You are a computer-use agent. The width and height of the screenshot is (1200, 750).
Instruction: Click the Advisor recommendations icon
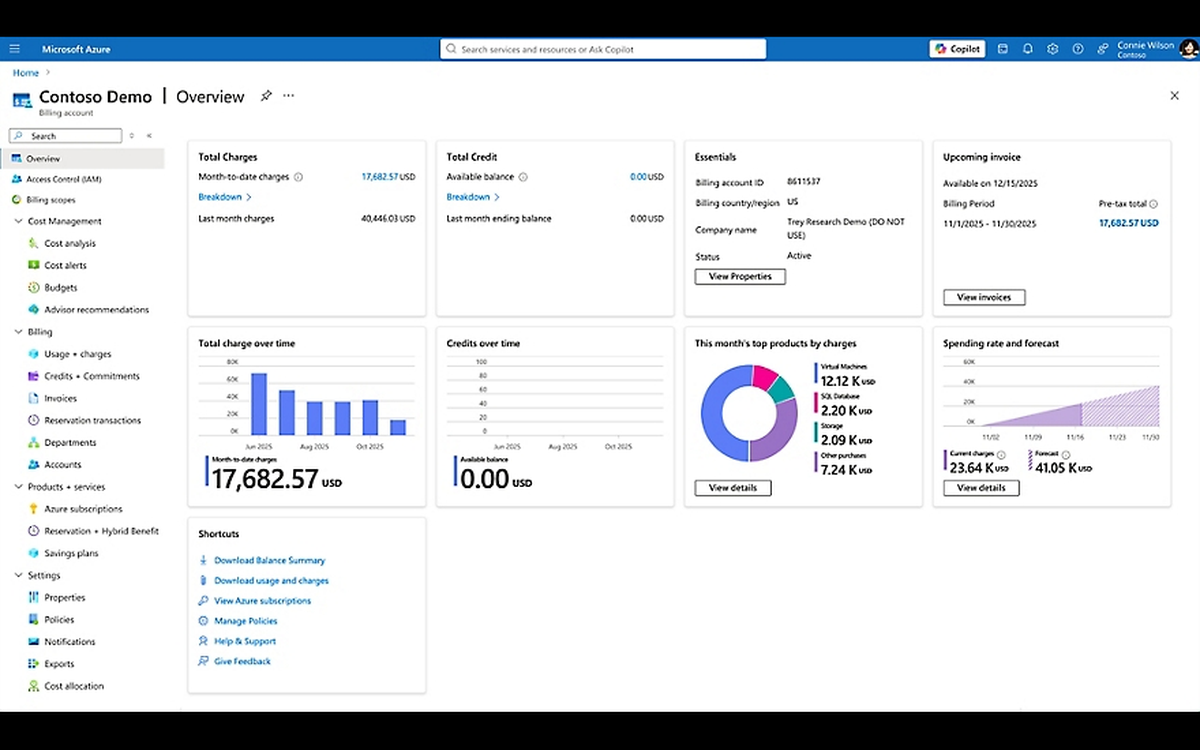[34, 310]
